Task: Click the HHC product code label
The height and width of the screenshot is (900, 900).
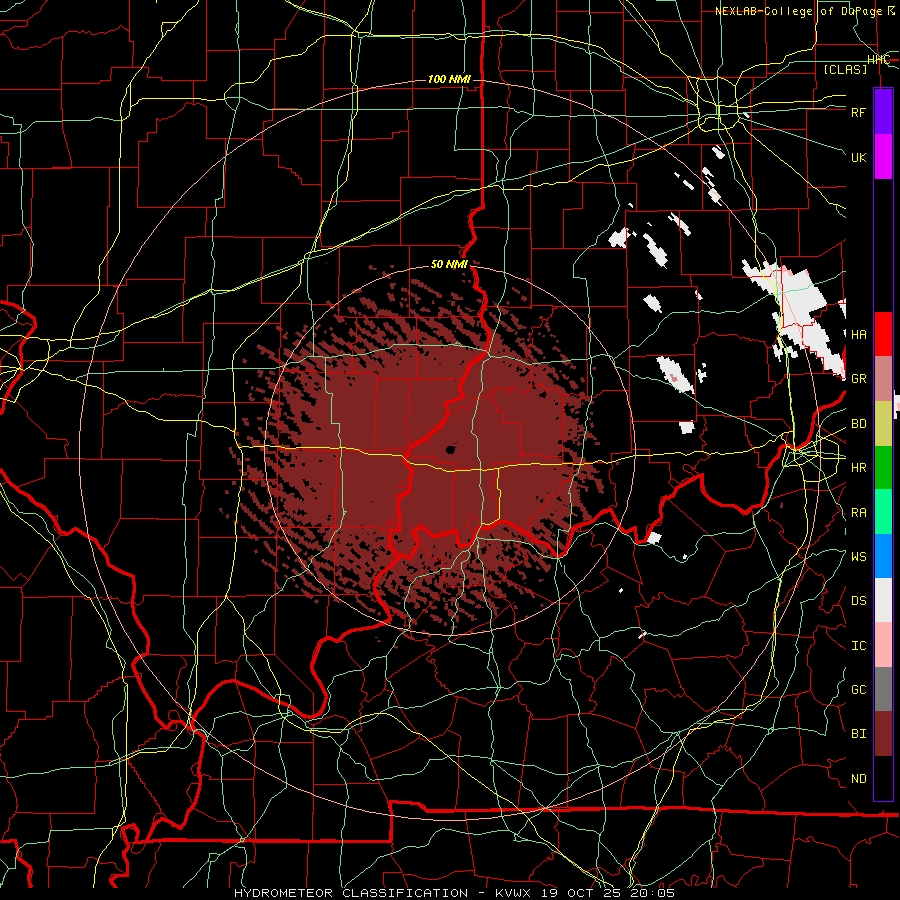Action: coord(878,60)
